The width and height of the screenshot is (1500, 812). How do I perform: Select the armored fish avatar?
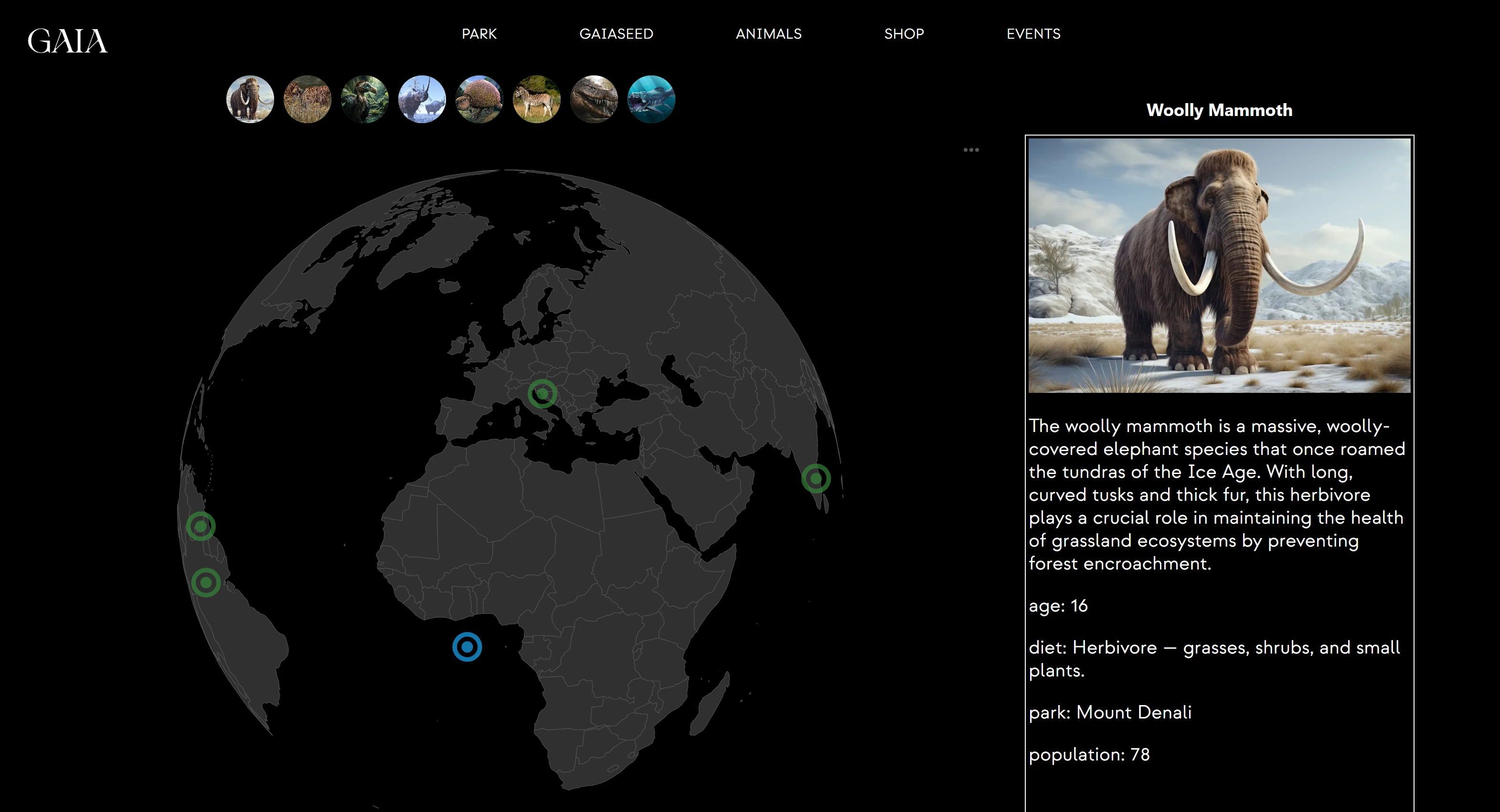pos(651,99)
